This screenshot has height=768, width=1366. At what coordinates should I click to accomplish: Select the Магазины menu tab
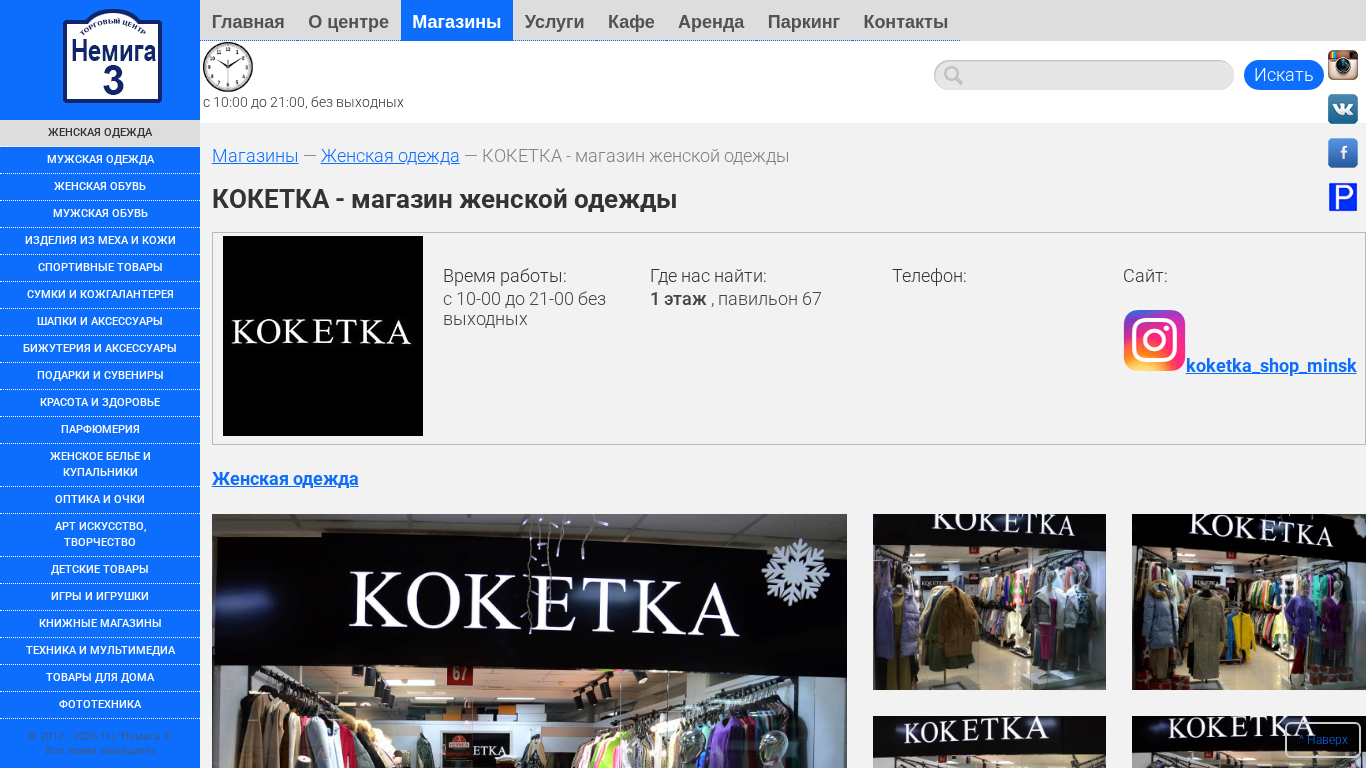coord(457,21)
